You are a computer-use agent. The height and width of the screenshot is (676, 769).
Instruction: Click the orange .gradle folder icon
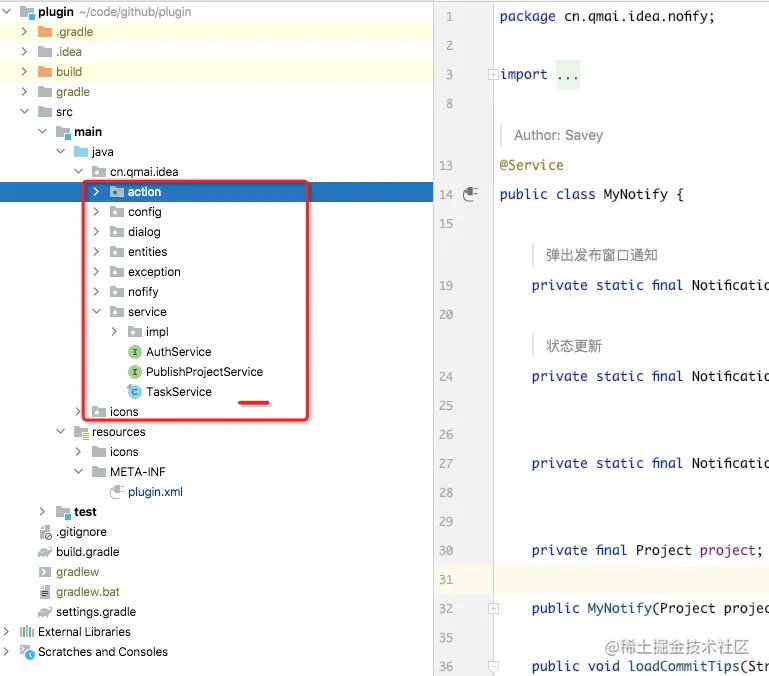point(45,31)
